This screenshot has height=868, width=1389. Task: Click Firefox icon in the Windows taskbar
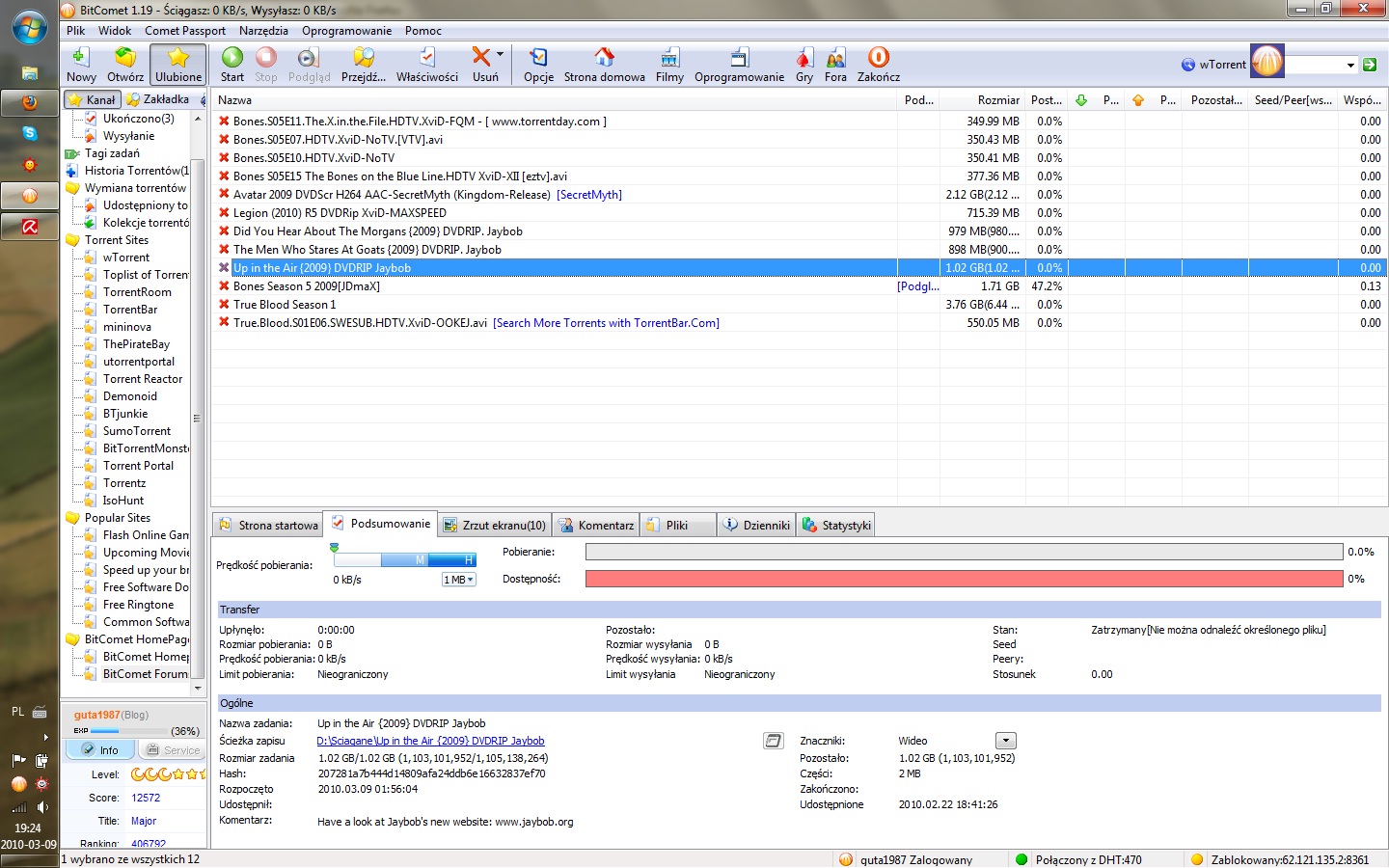[30, 101]
